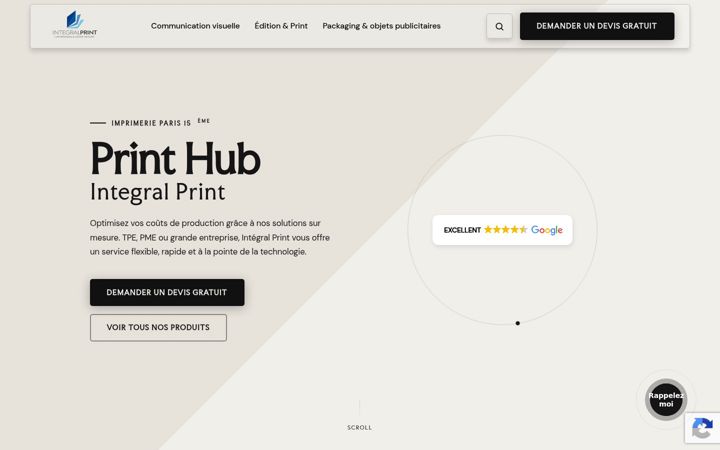The width and height of the screenshot is (720, 450).
Task: Click Voir tous nos produits button
Action: (x=158, y=327)
